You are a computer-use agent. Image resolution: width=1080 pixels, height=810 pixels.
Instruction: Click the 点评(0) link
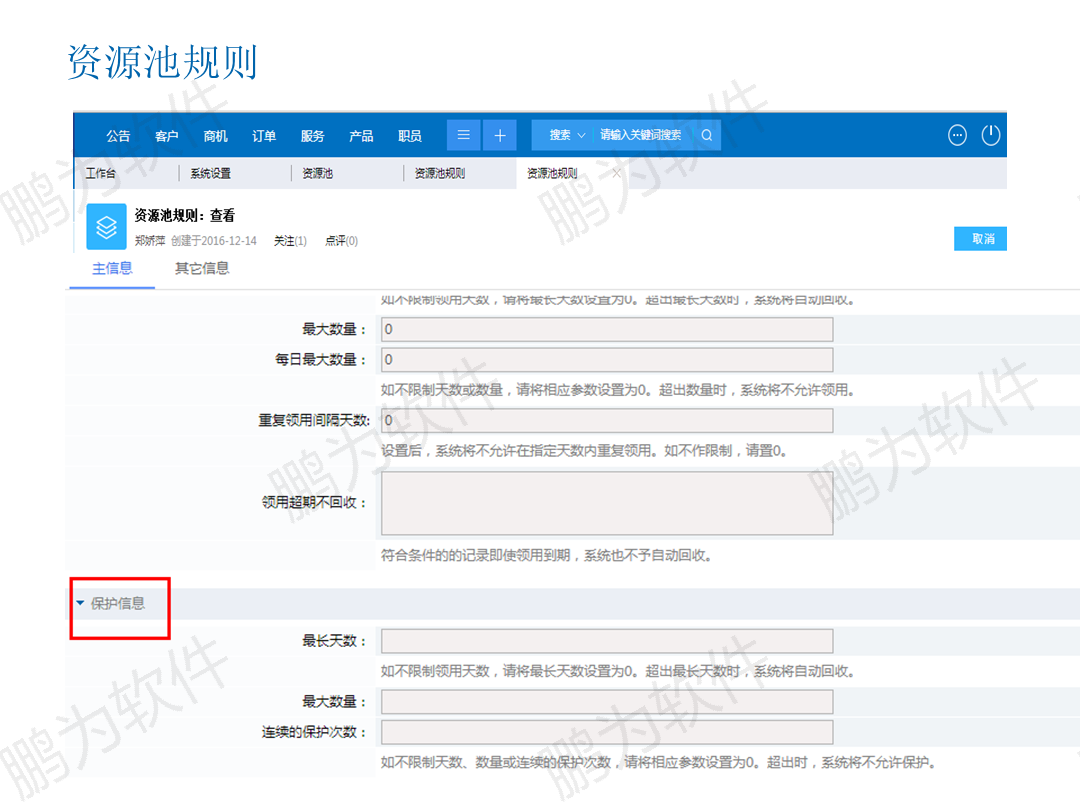click(x=341, y=240)
